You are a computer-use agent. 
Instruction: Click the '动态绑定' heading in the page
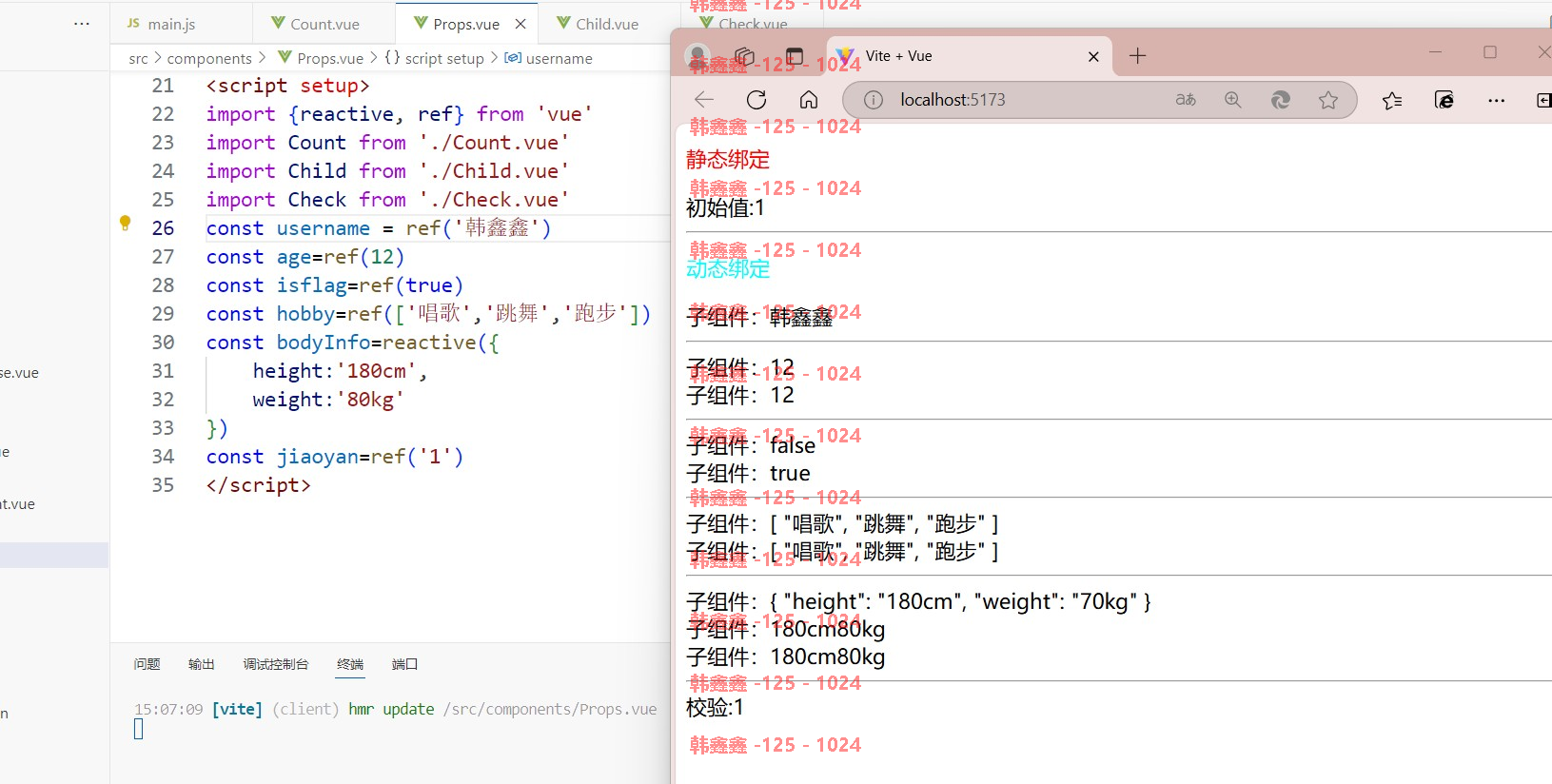pos(728,269)
